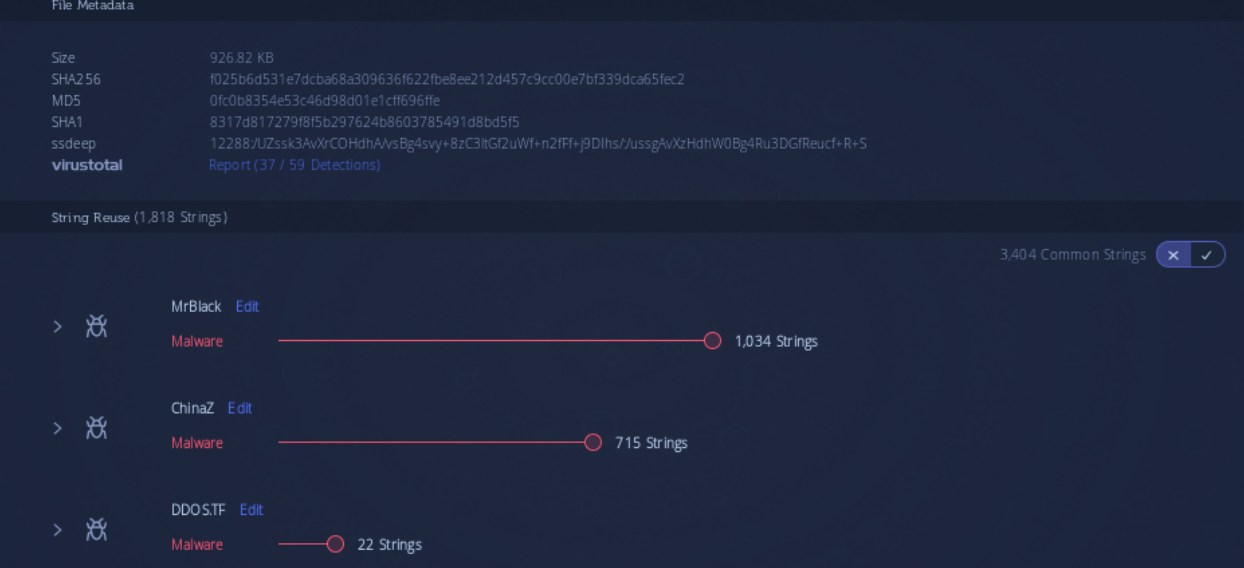1244x568 pixels.
Task: Click the SHA1 hash value
Action: (364, 122)
